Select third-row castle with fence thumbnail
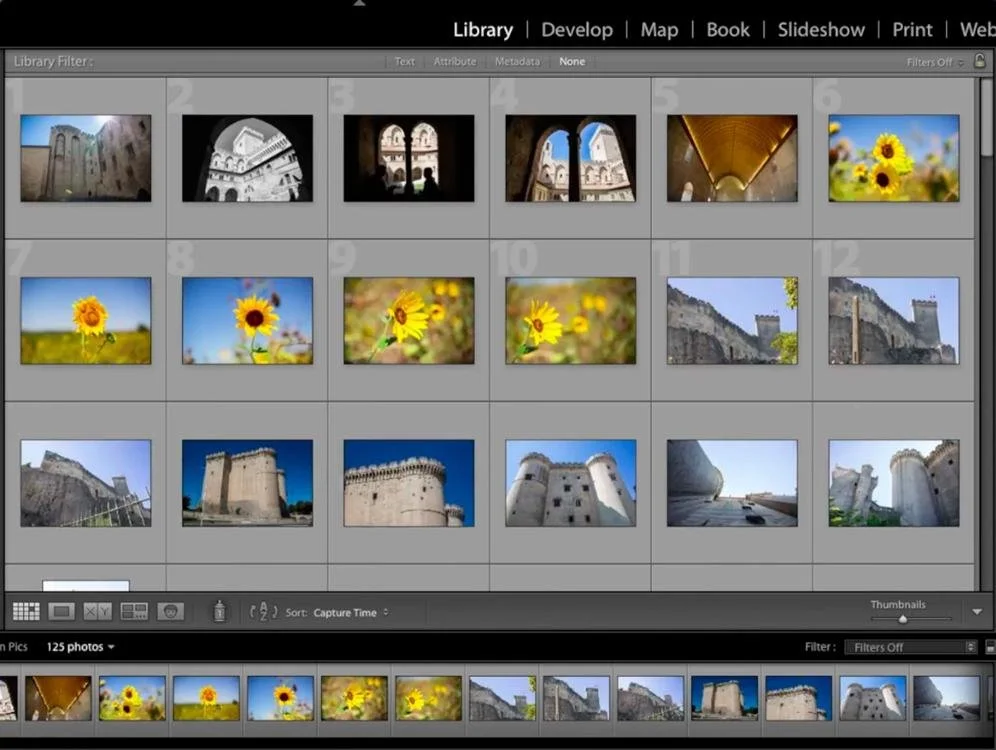 [86, 483]
